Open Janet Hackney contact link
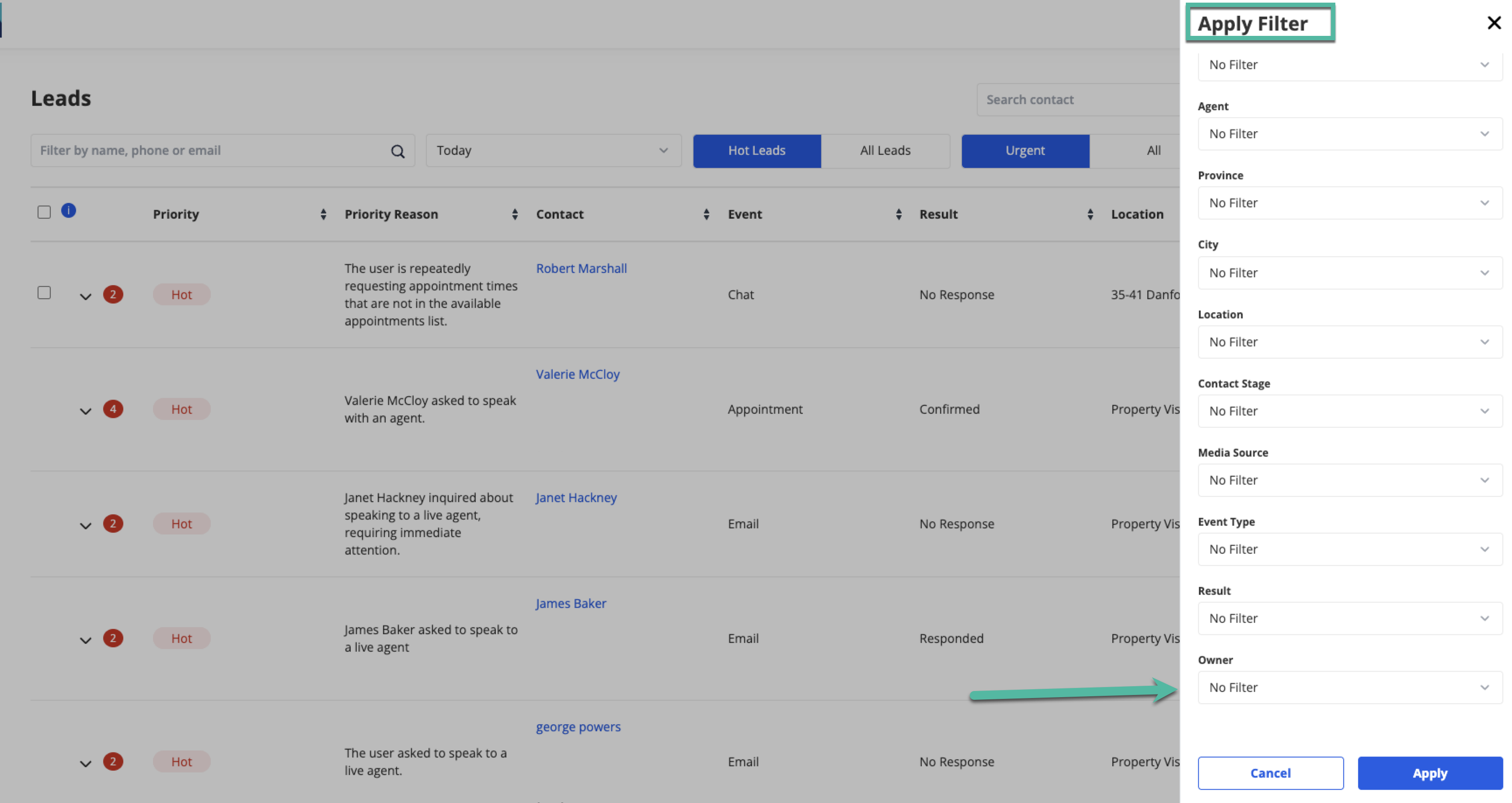 [x=576, y=497]
